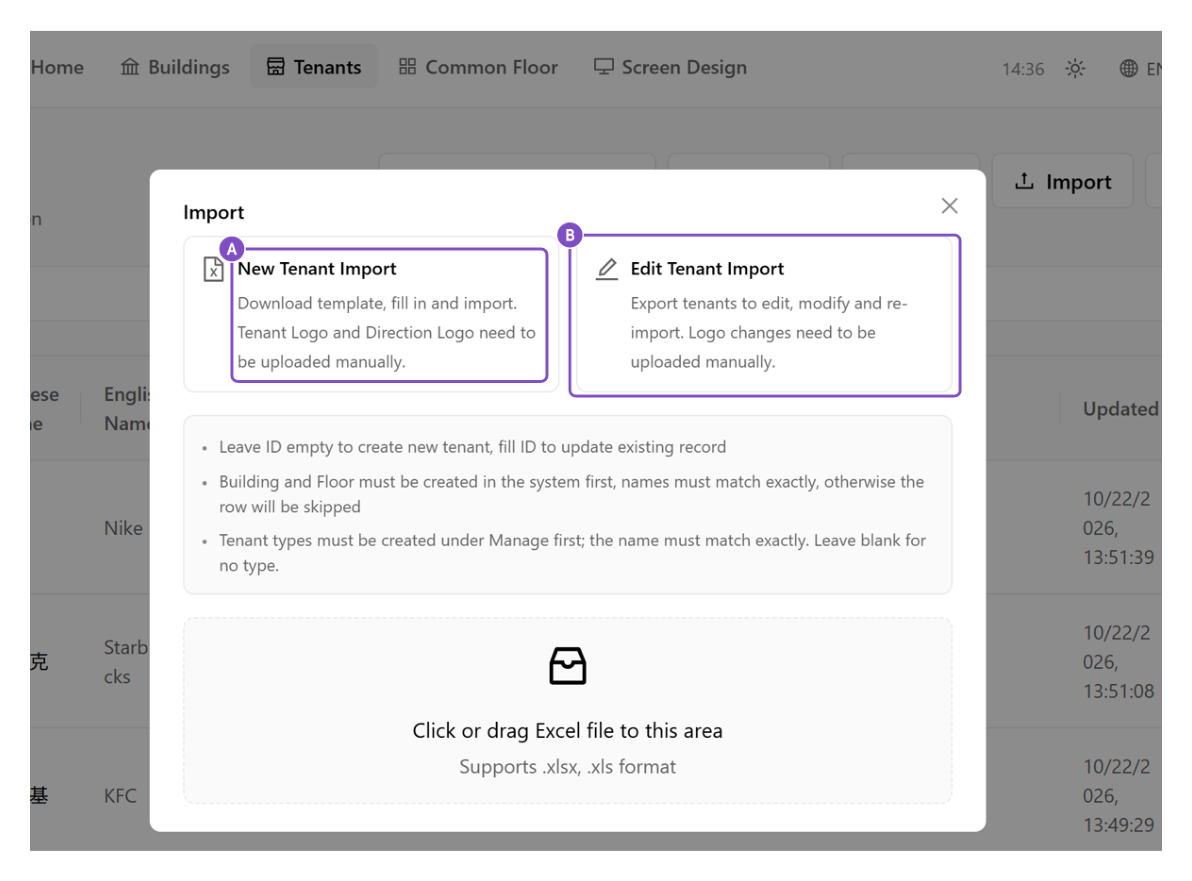
Task: Click the Import button in the toolbar
Action: 1063,182
